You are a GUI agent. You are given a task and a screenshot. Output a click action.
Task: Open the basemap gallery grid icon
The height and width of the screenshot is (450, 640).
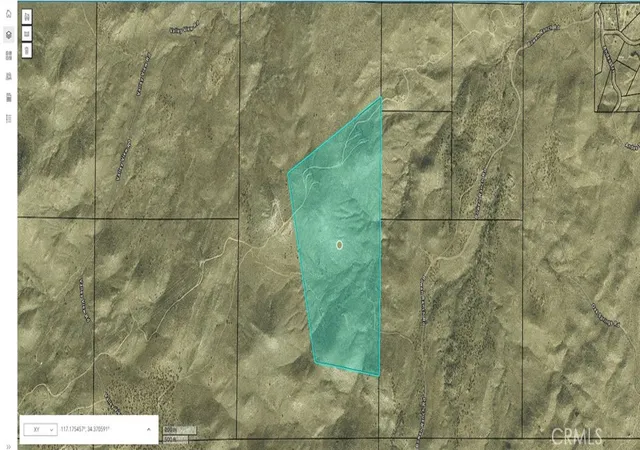coord(9,56)
